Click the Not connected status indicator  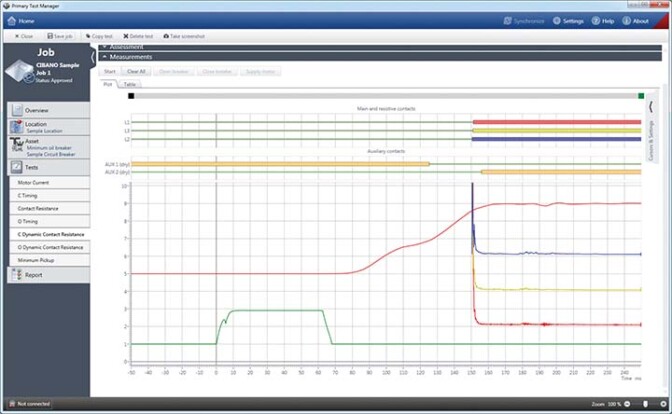coord(30,404)
